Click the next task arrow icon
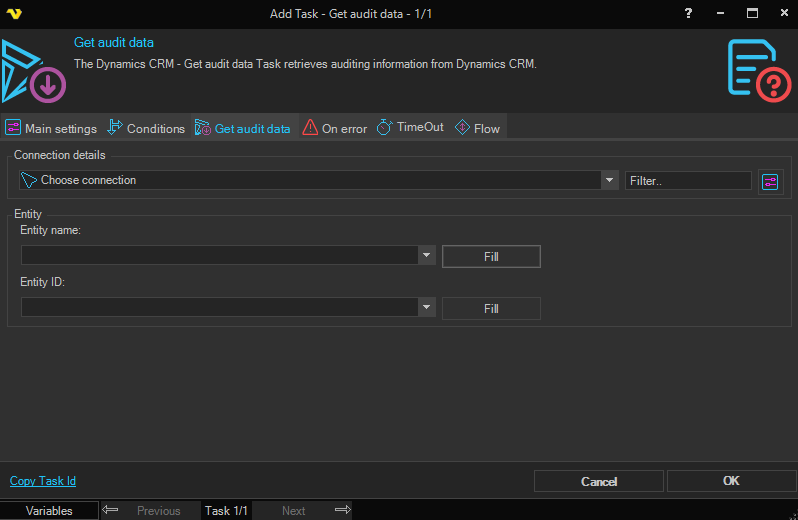 pos(342,510)
